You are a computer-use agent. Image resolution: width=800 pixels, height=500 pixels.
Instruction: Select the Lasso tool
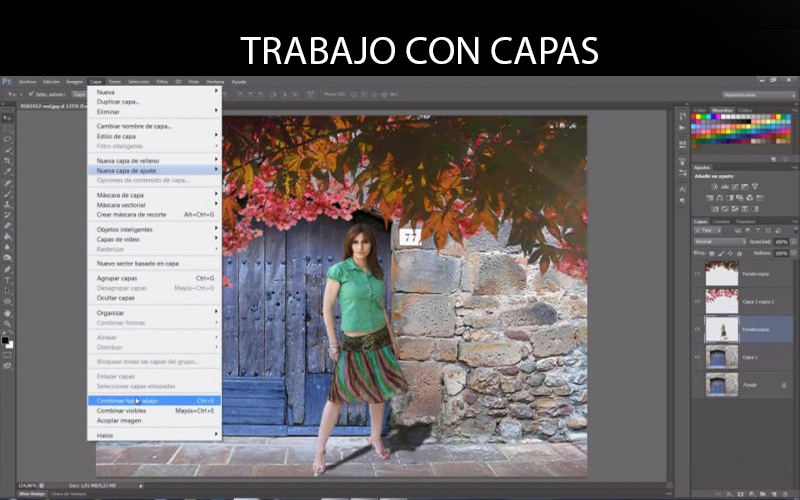coord(7,139)
